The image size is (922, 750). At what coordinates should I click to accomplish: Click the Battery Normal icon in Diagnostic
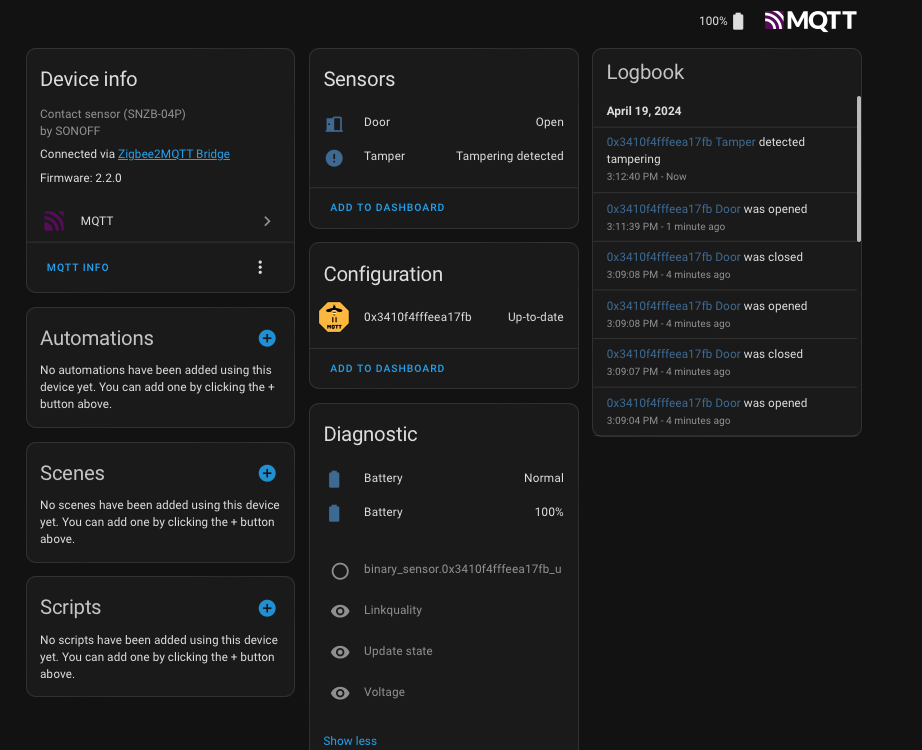click(x=334, y=479)
